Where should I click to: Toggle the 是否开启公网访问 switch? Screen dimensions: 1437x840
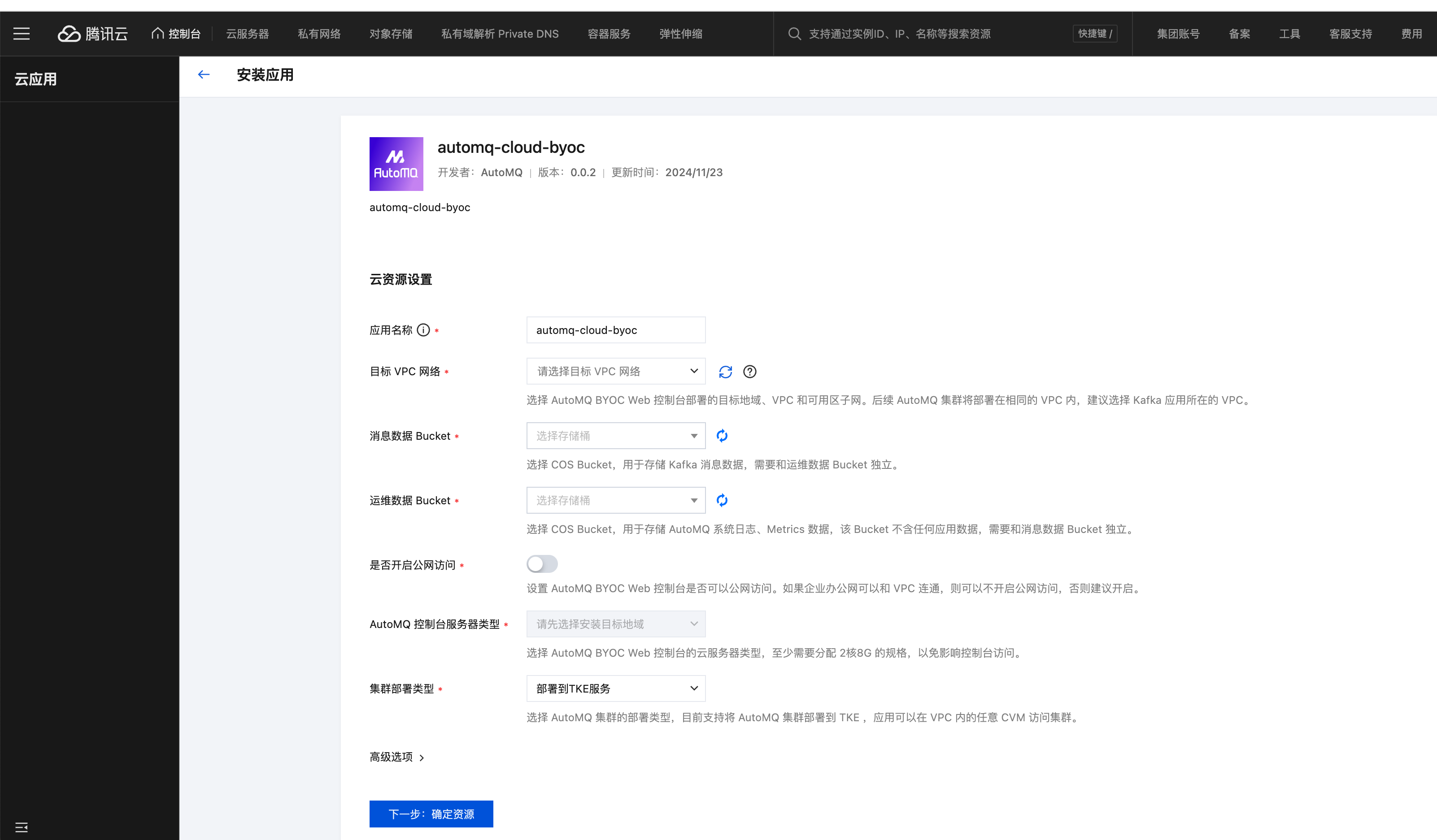542,564
